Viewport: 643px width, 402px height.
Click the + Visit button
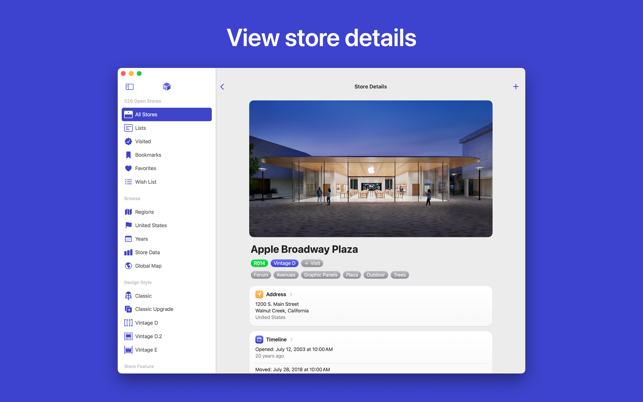pos(312,263)
